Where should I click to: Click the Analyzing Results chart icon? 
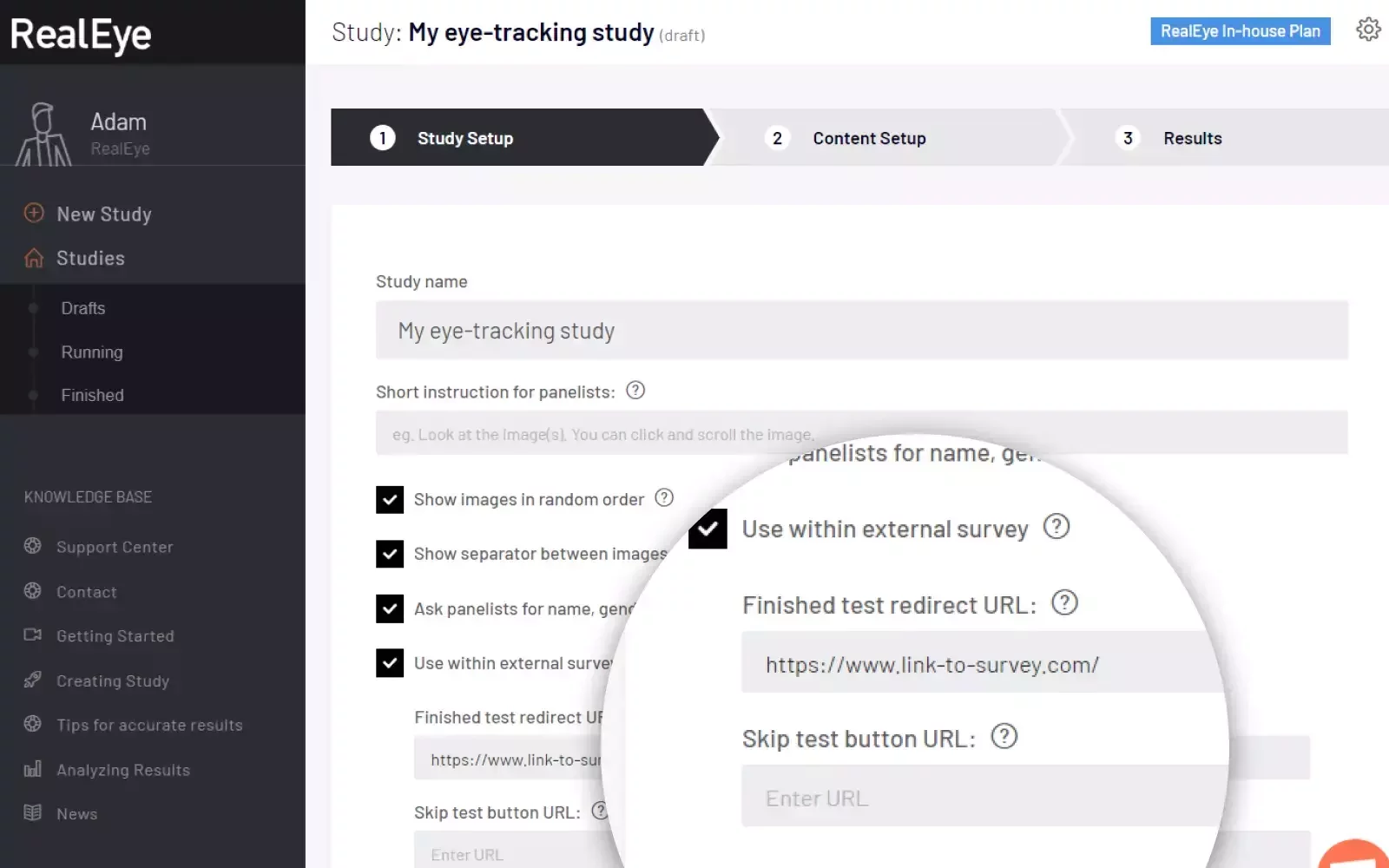[33, 769]
